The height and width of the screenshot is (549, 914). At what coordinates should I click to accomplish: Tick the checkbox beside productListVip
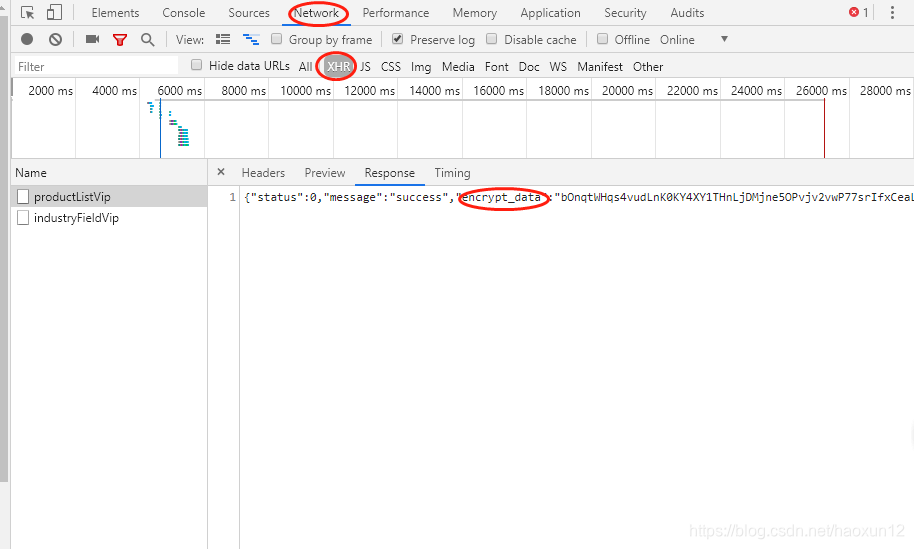pos(23,197)
